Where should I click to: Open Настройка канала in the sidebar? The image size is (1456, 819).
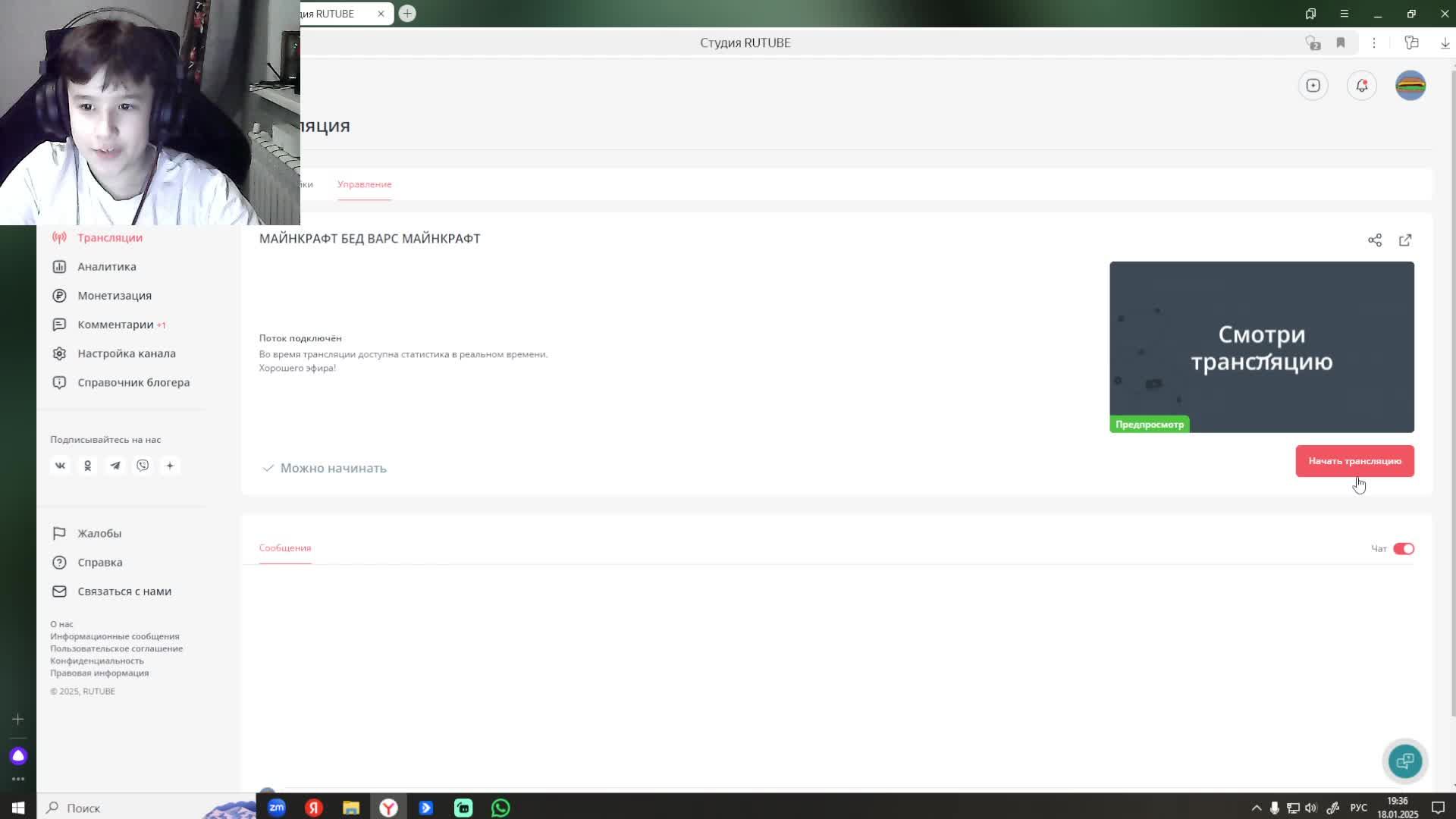click(127, 353)
